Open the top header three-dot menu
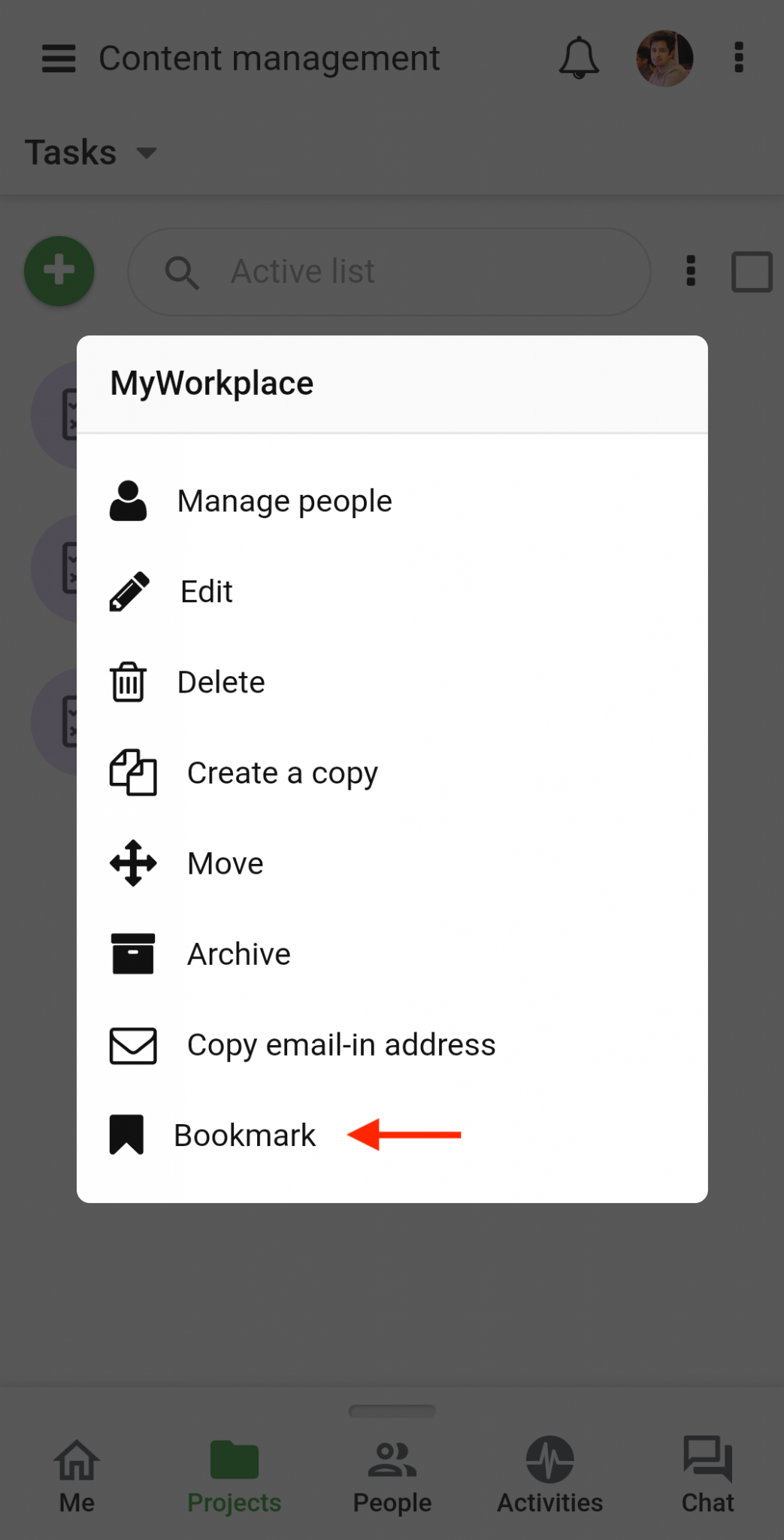 point(739,58)
